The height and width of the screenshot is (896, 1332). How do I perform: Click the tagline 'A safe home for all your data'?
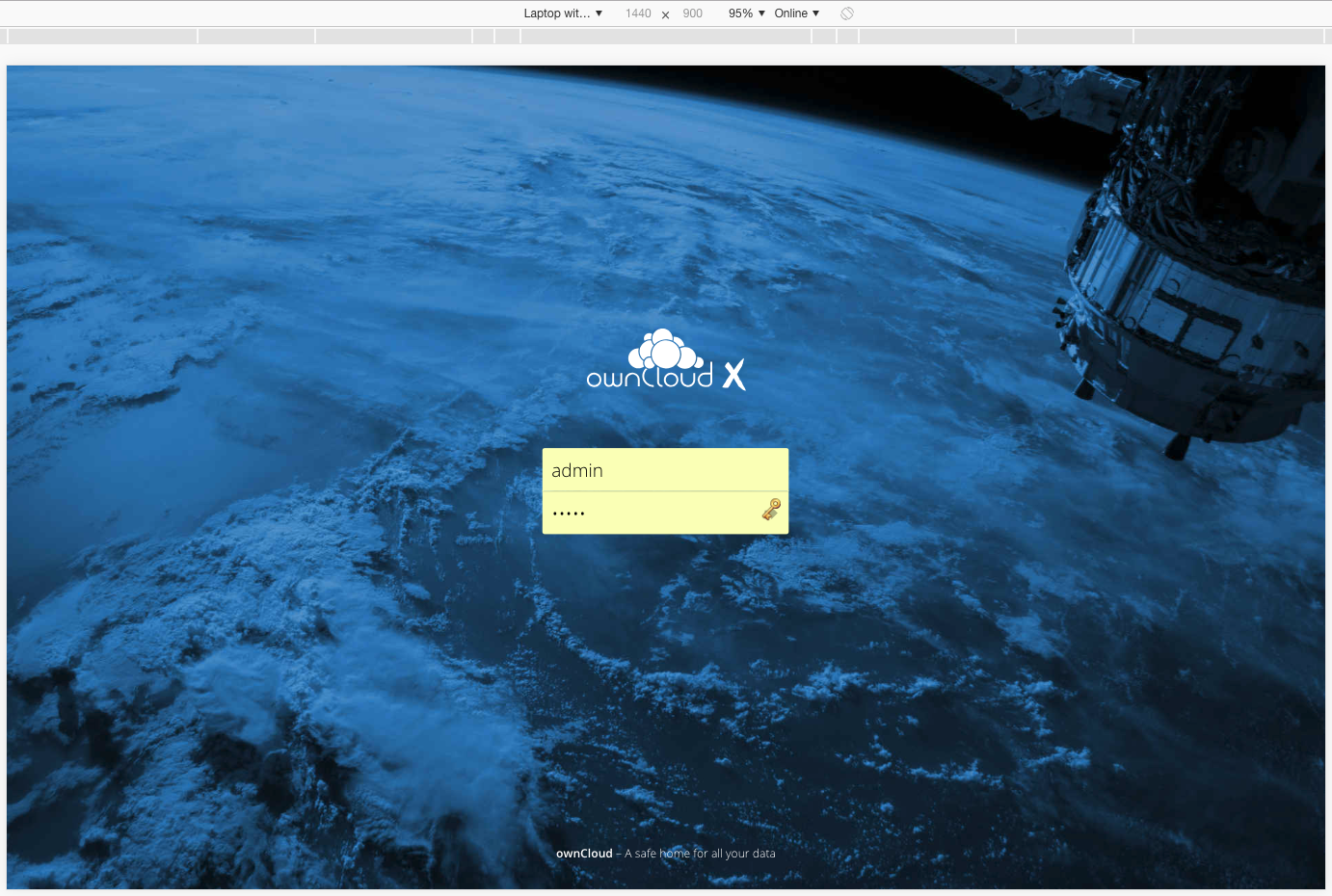[x=700, y=854]
